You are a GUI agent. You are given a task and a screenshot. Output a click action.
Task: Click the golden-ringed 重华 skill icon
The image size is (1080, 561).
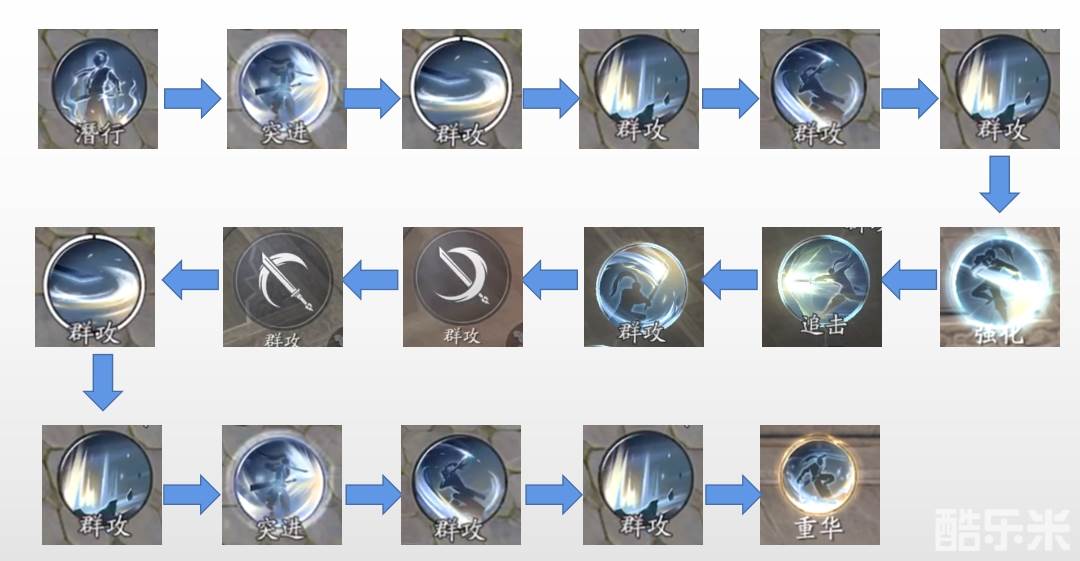[820, 484]
